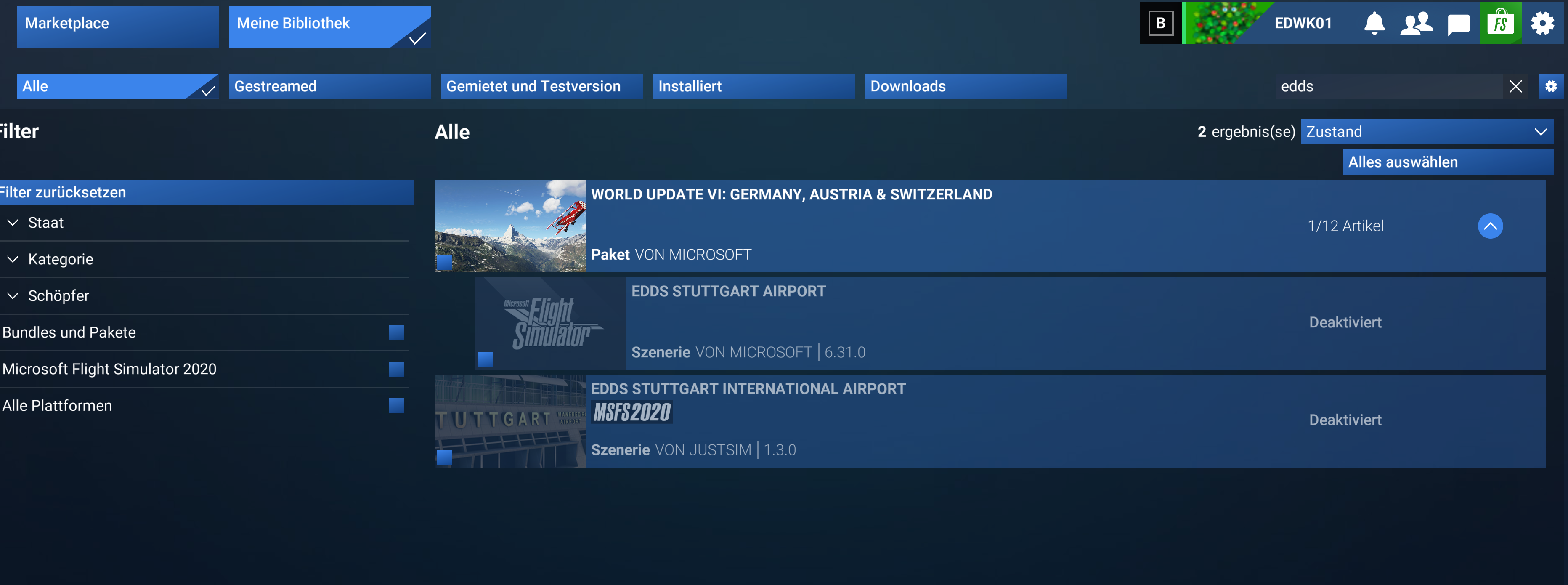Toggle Microsoft Flight Simulator 2020 filter checkbox
Viewport: 1568px width, 585px height.
tap(396, 369)
